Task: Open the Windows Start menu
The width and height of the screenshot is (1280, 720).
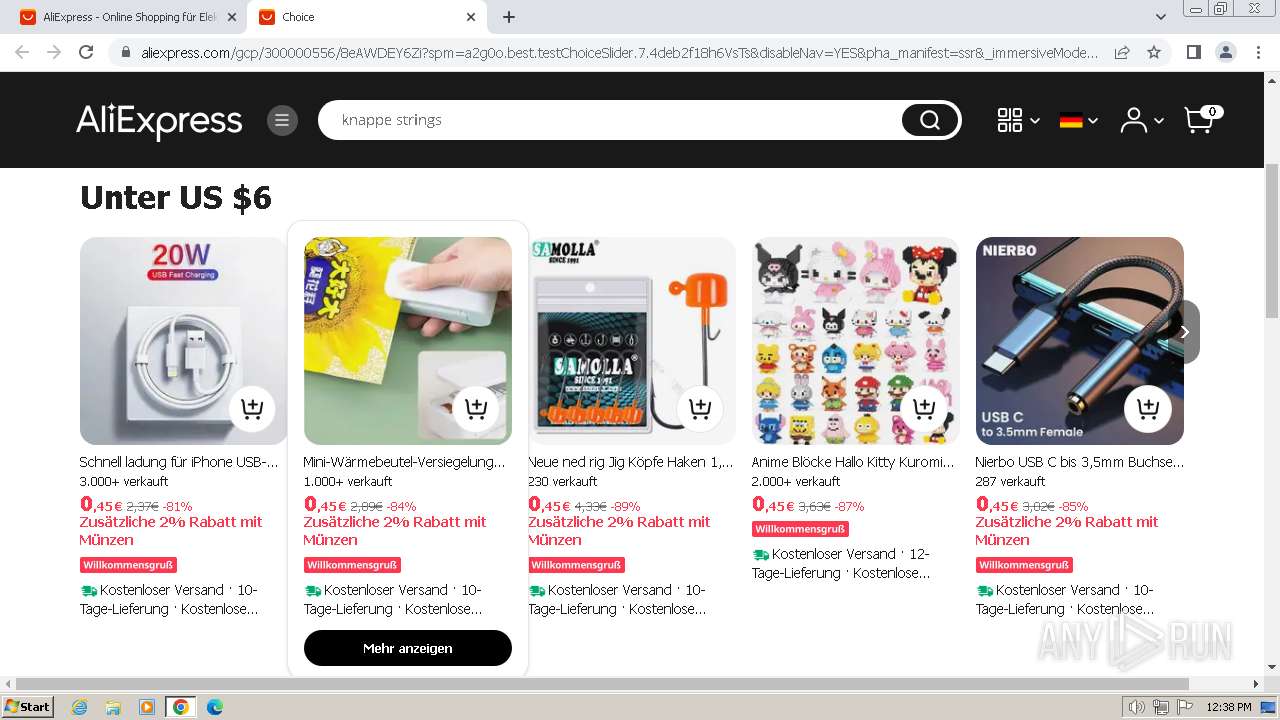Action: tap(27, 707)
